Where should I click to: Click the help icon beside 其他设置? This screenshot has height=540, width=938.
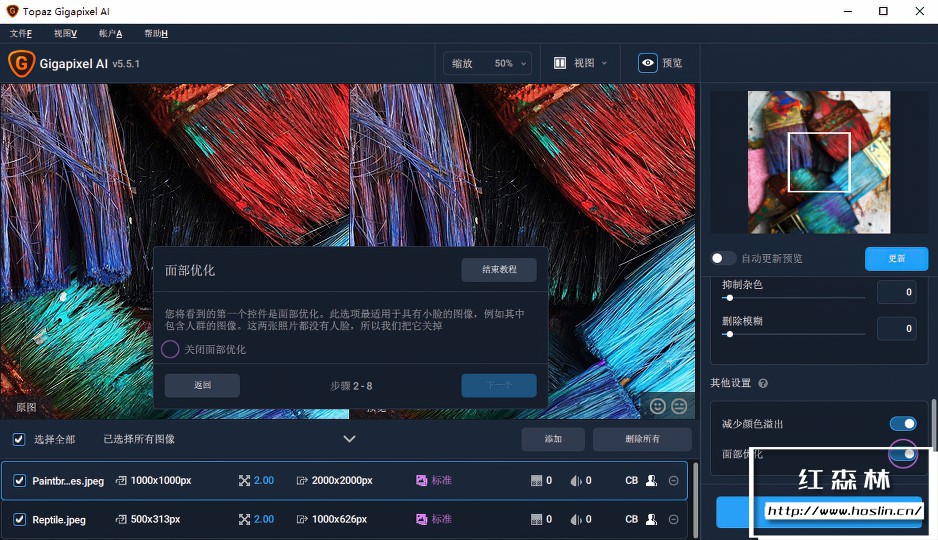coord(763,383)
